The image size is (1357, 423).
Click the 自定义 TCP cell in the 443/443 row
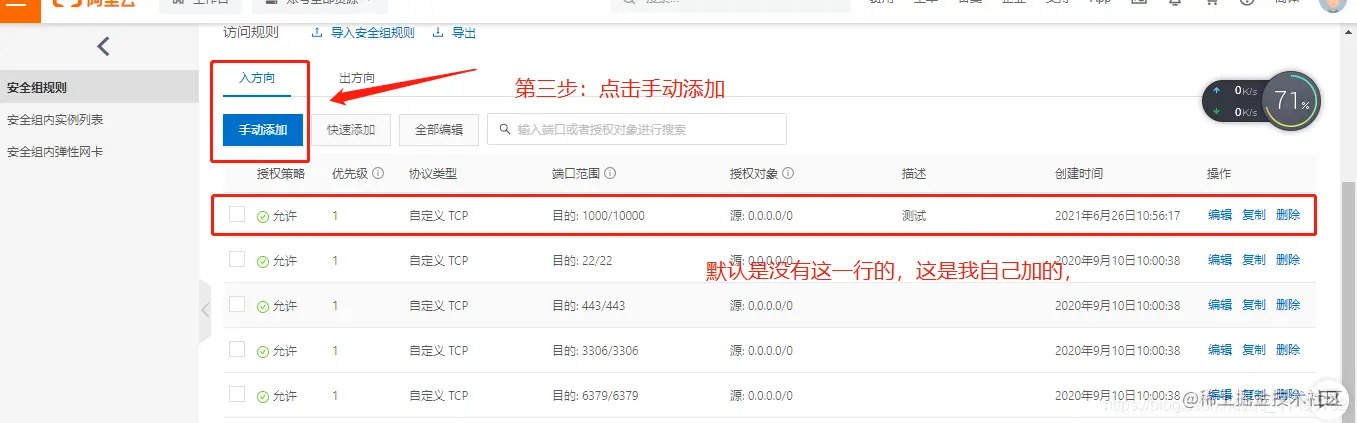438,305
